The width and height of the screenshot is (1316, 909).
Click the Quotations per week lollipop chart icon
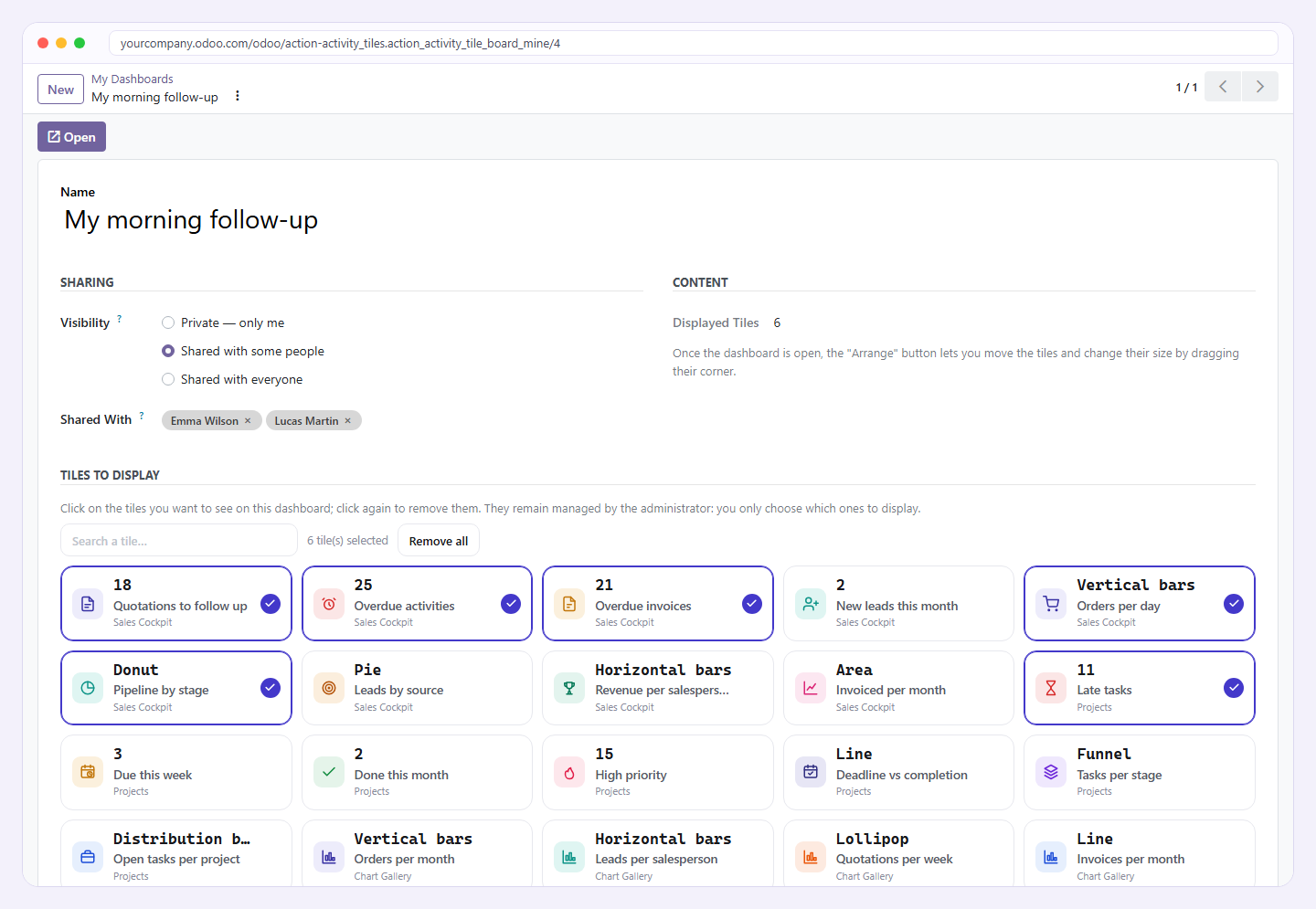tap(811, 857)
